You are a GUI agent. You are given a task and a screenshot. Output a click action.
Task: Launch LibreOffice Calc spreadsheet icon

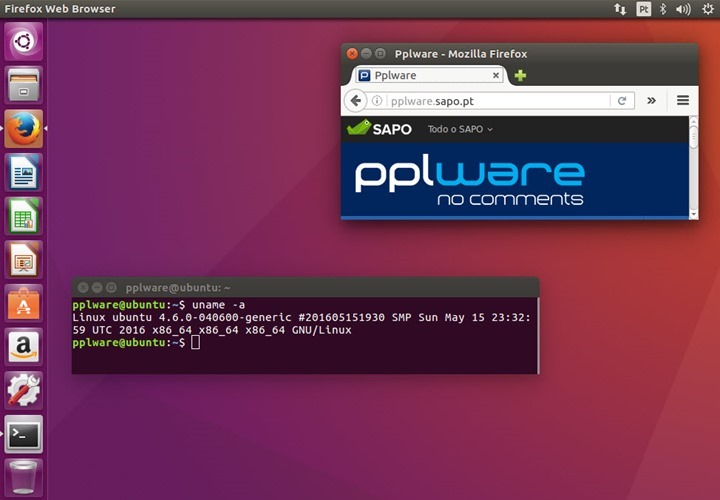pos(23,216)
